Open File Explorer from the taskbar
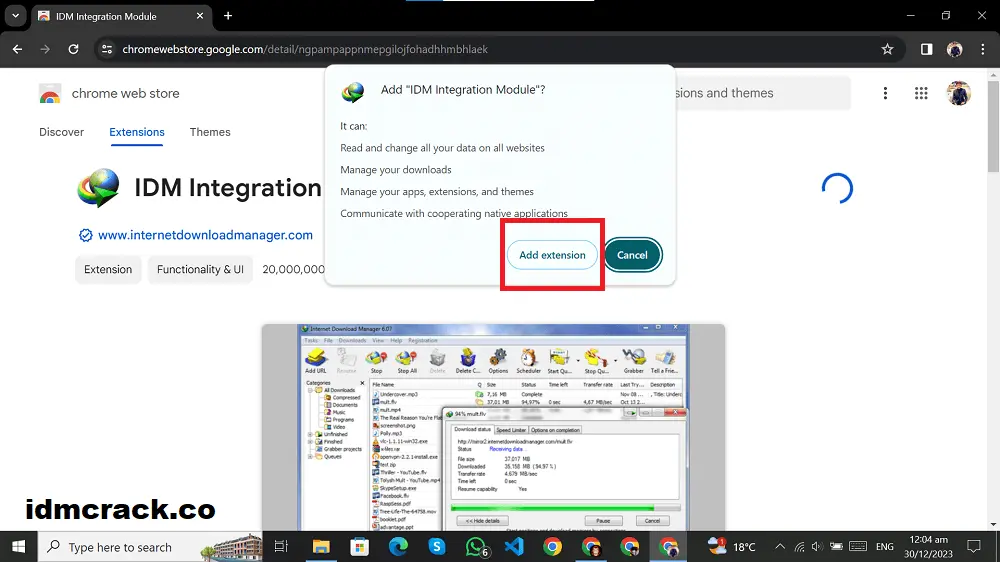Viewport: 1000px width, 562px height. coord(321,547)
